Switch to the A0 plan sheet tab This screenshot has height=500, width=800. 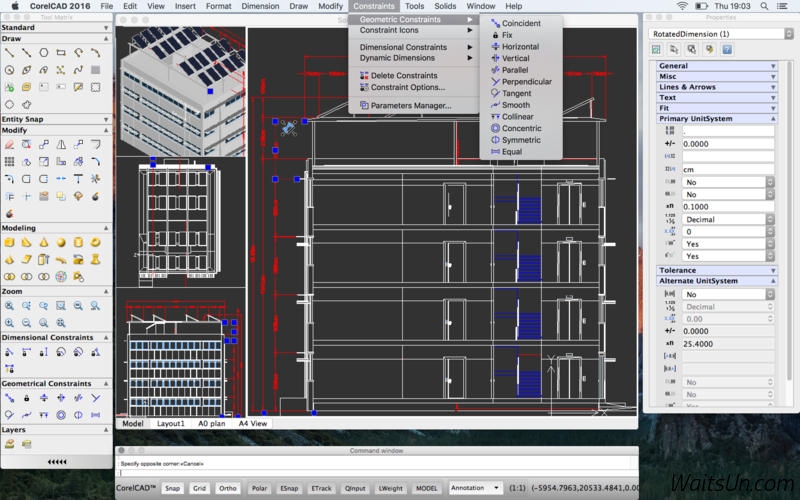pyautogui.click(x=211, y=423)
